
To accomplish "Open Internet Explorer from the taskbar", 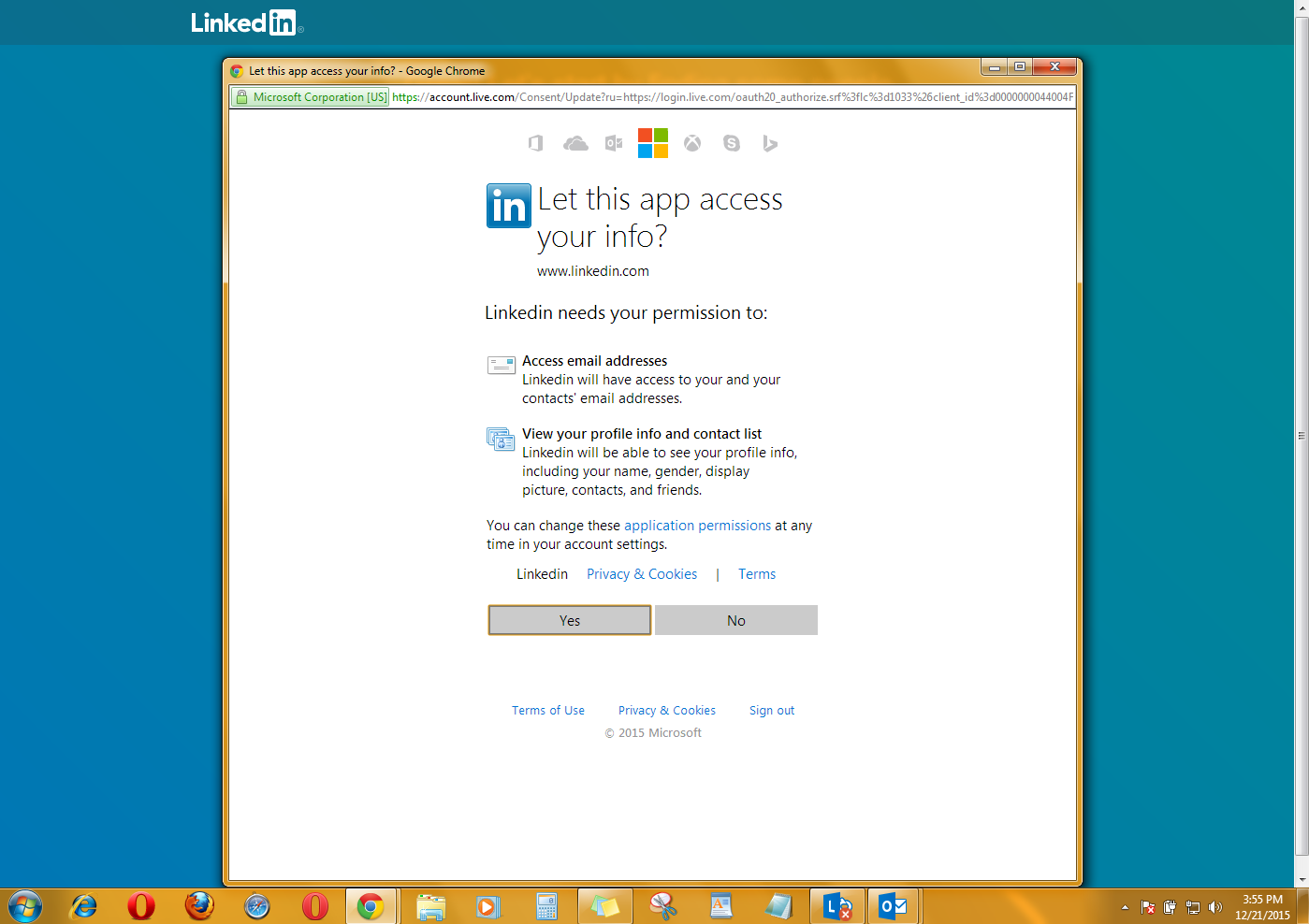I will point(84,906).
